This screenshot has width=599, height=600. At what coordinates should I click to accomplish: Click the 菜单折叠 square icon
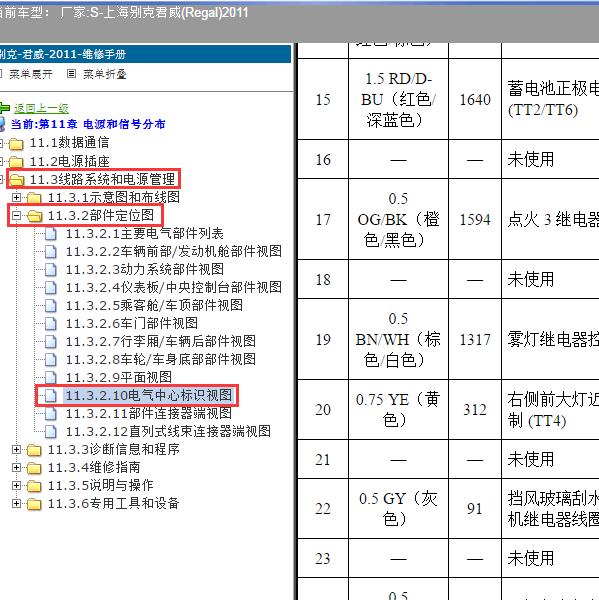point(71,73)
